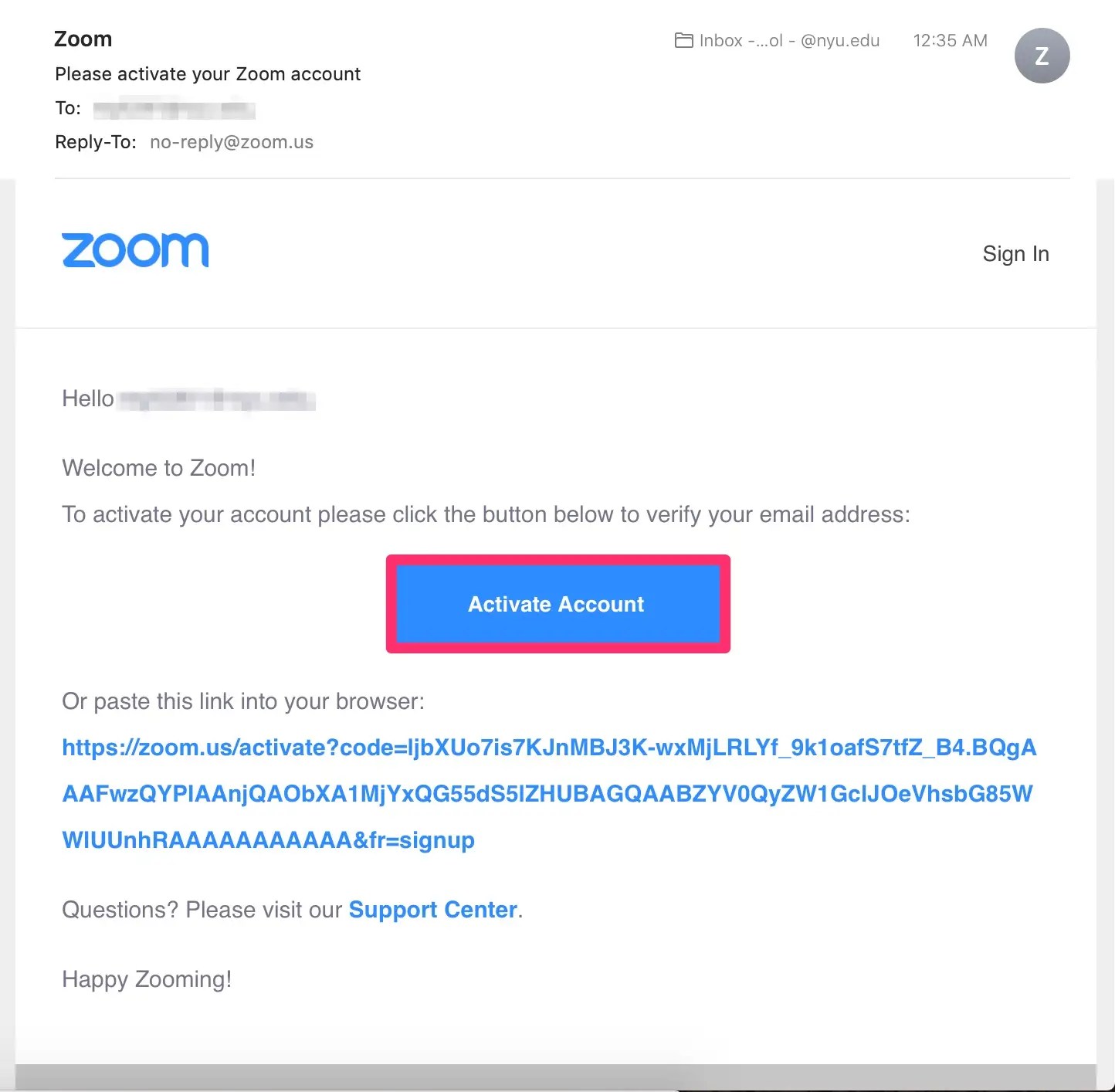This screenshot has height=1092, width=1115.
Task: Click the 12:35 AM timestamp
Action: 950,40
